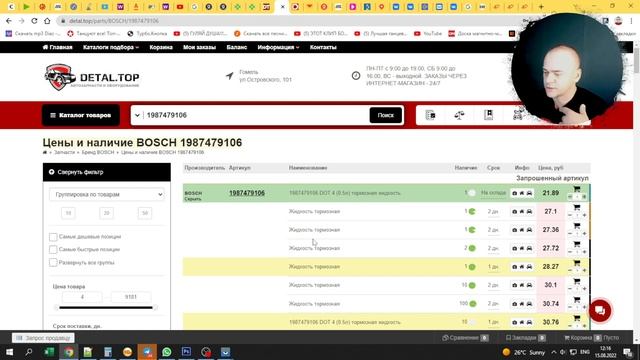
Task: Go back in browser history
Action: 9,21
